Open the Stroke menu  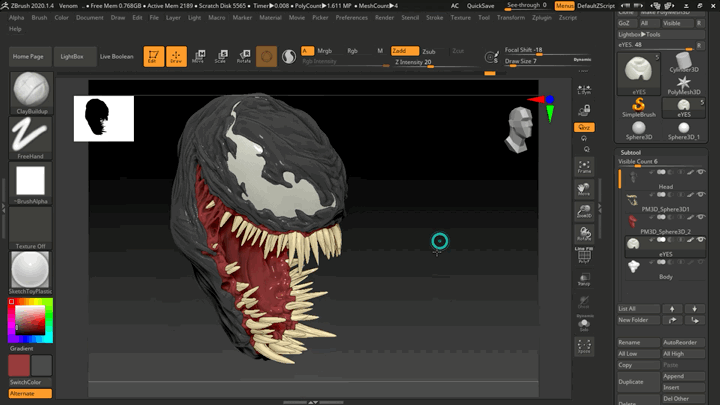pos(434,17)
